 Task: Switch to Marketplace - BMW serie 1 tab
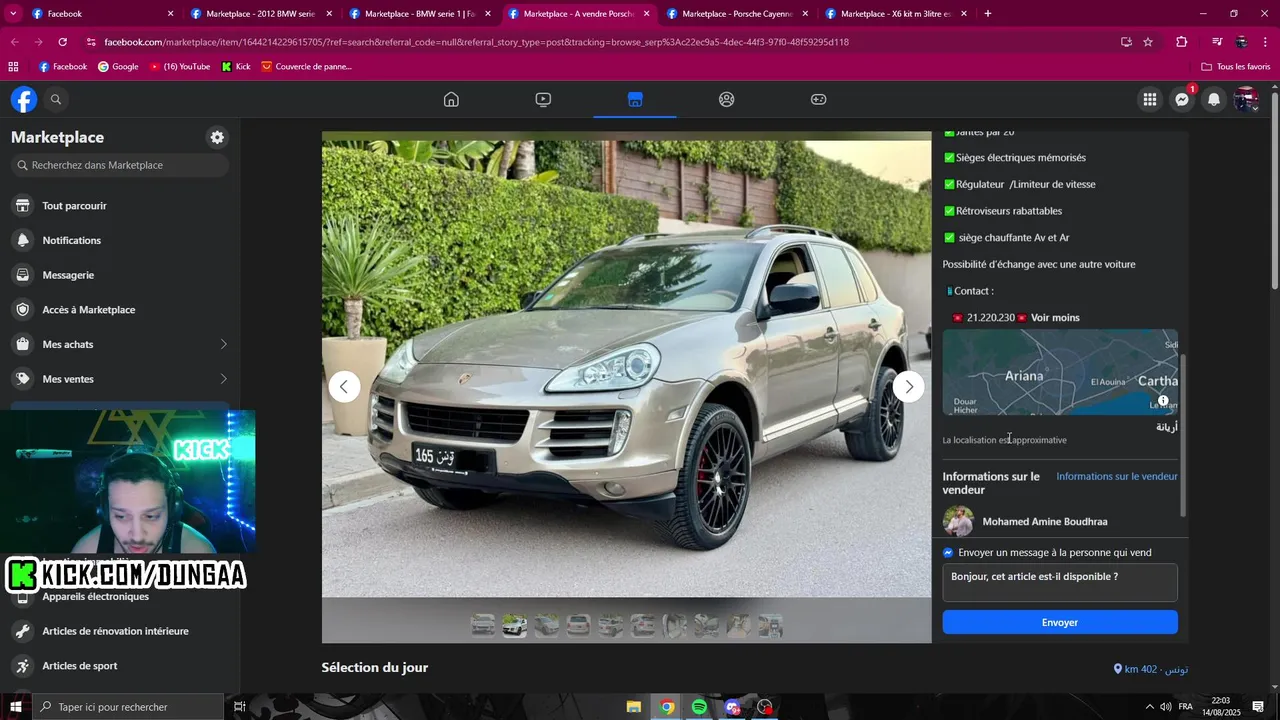click(x=419, y=13)
